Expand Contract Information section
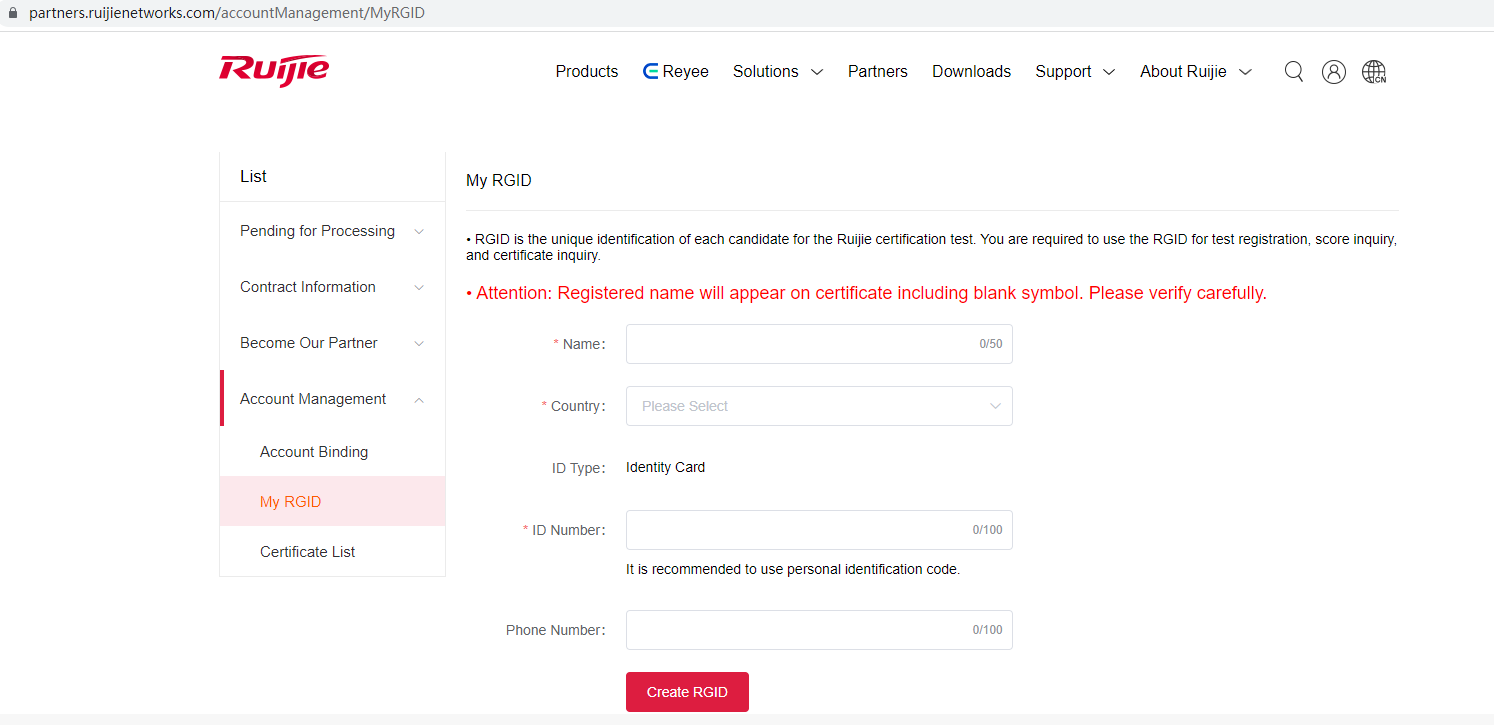The height and width of the screenshot is (725, 1494). coord(332,287)
